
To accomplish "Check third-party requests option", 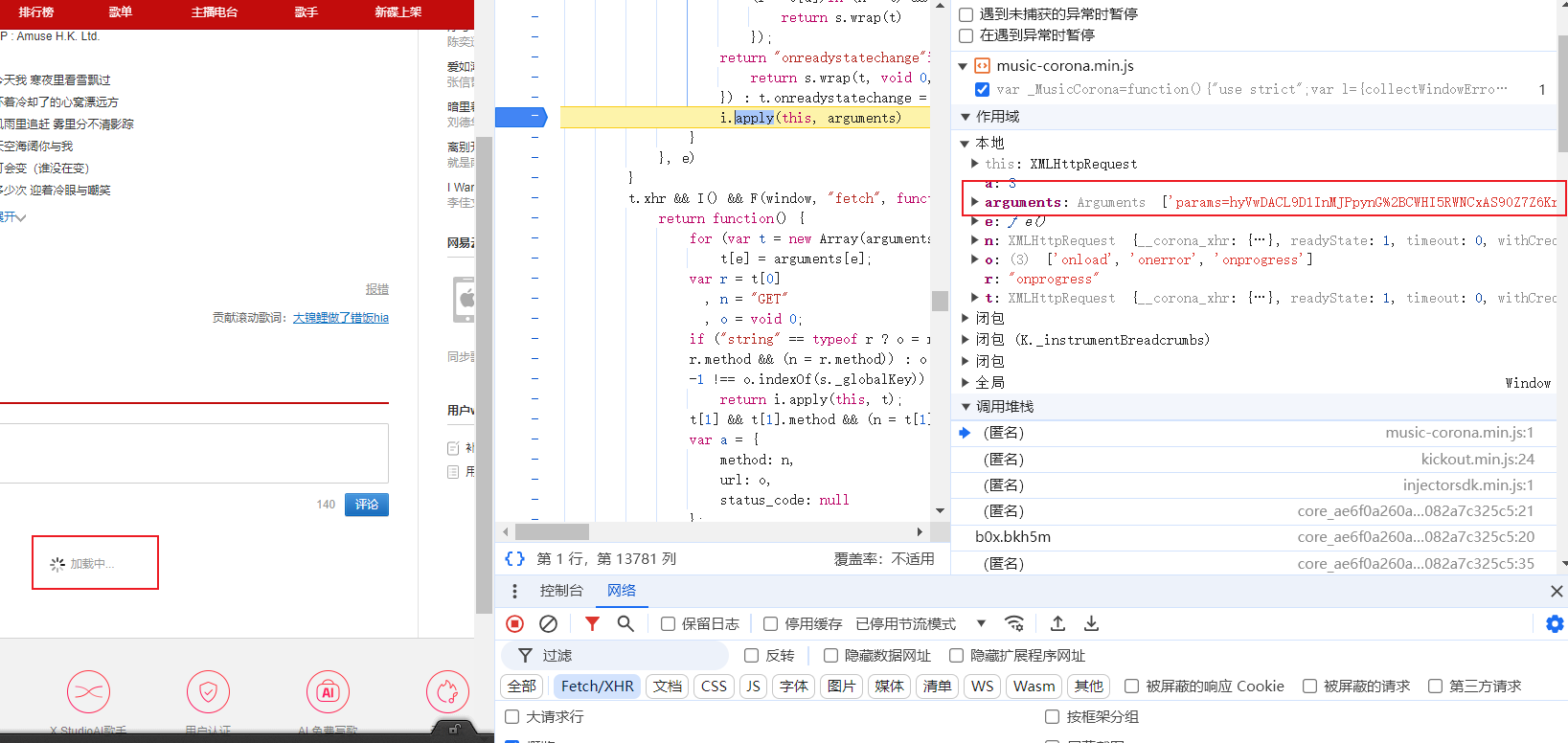I will click(1435, 686).
